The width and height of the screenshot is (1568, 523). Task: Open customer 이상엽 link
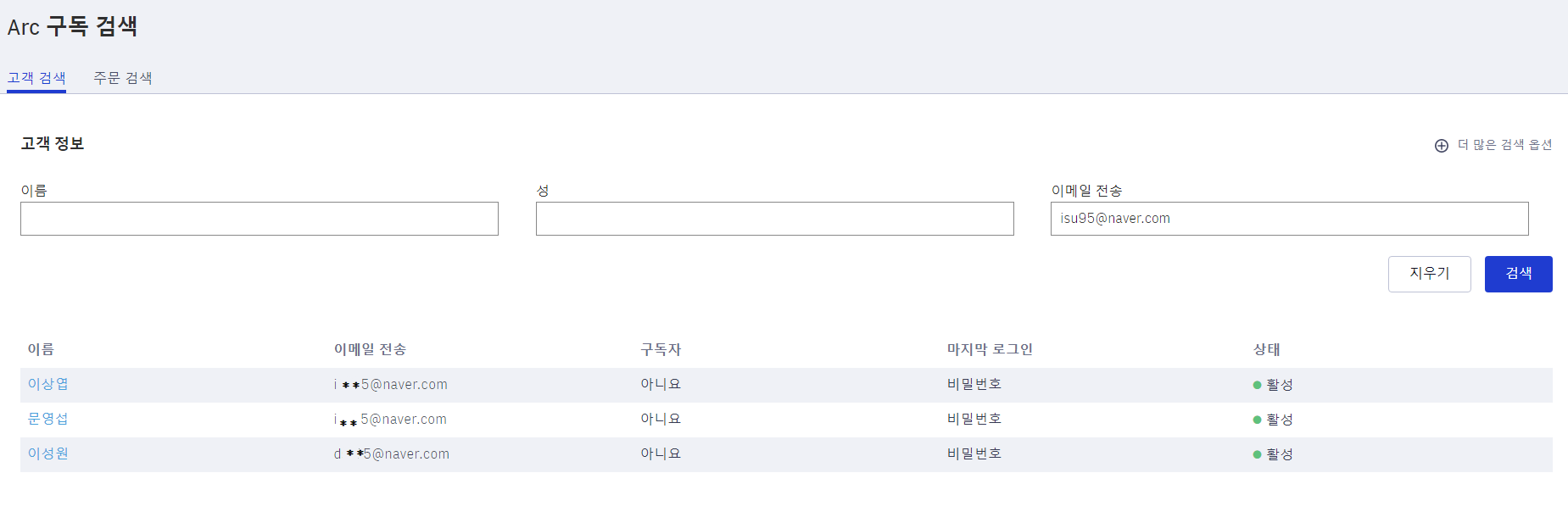(x=48, y=384)
